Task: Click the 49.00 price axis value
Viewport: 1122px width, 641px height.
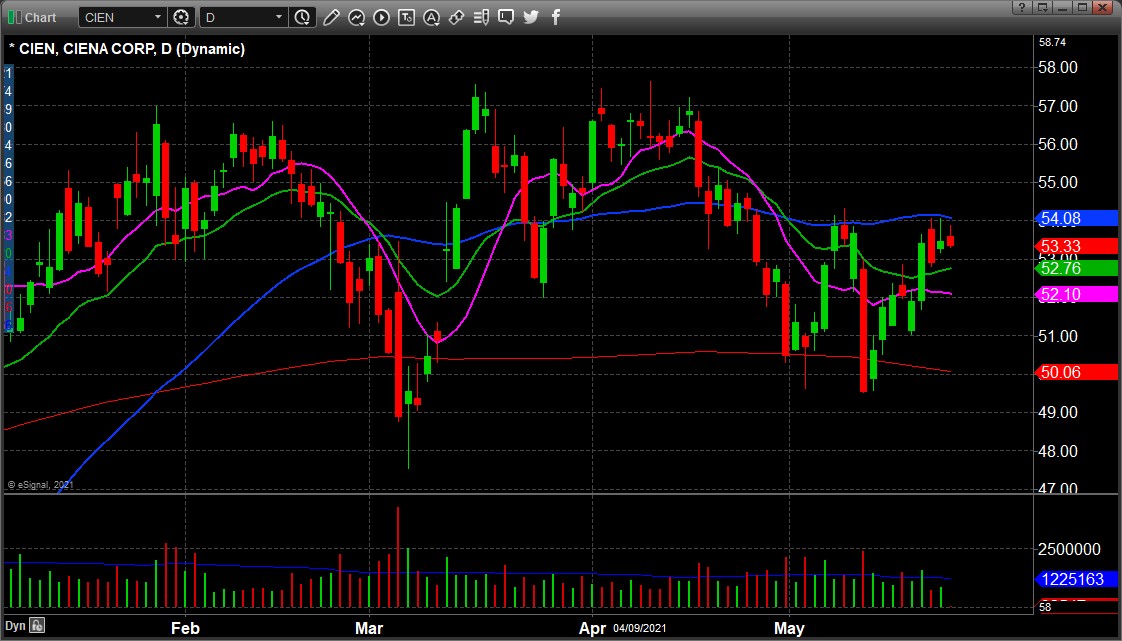Action: [x=1058, y=412]
